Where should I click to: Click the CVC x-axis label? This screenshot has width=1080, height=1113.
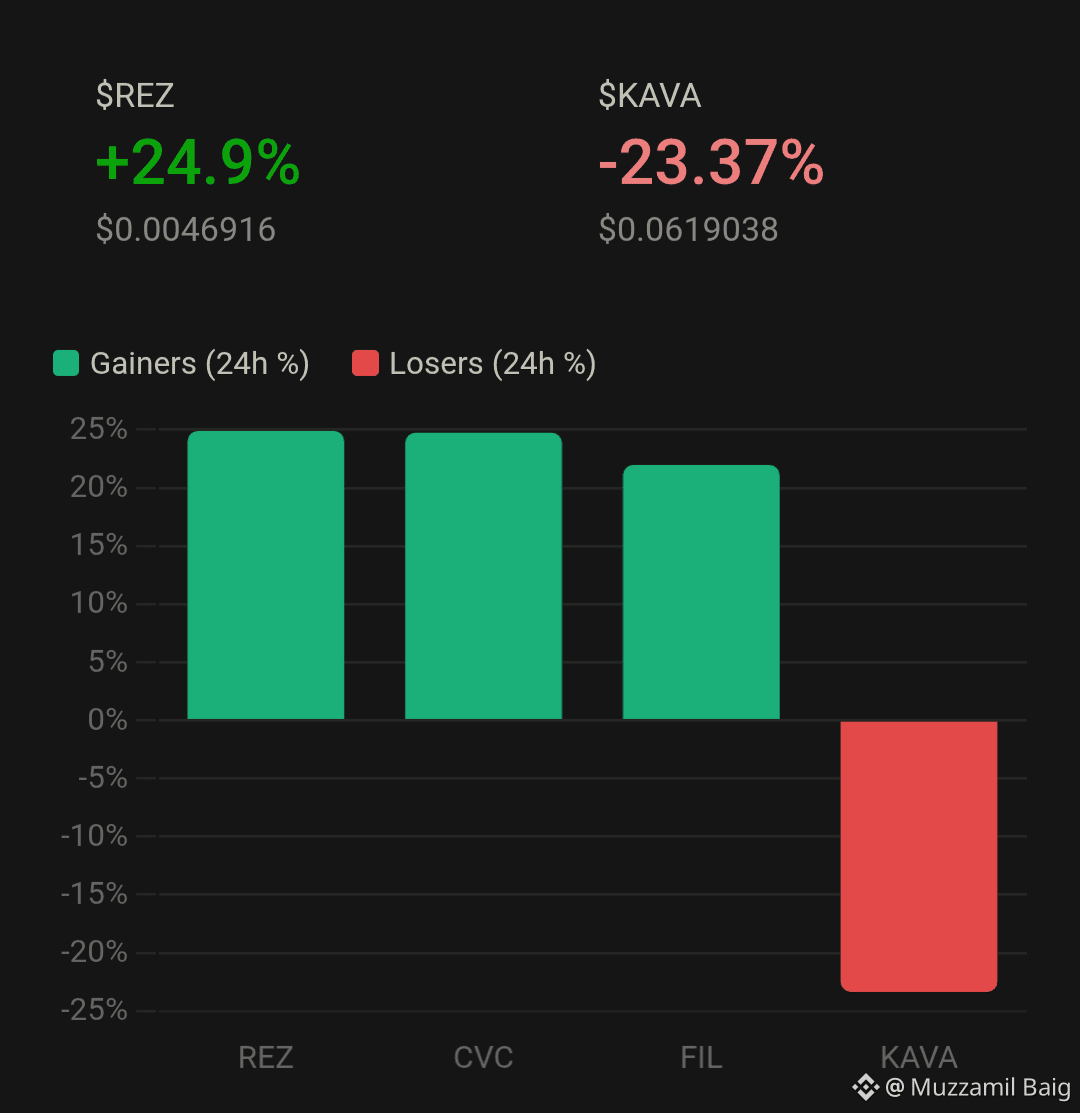483,1057
